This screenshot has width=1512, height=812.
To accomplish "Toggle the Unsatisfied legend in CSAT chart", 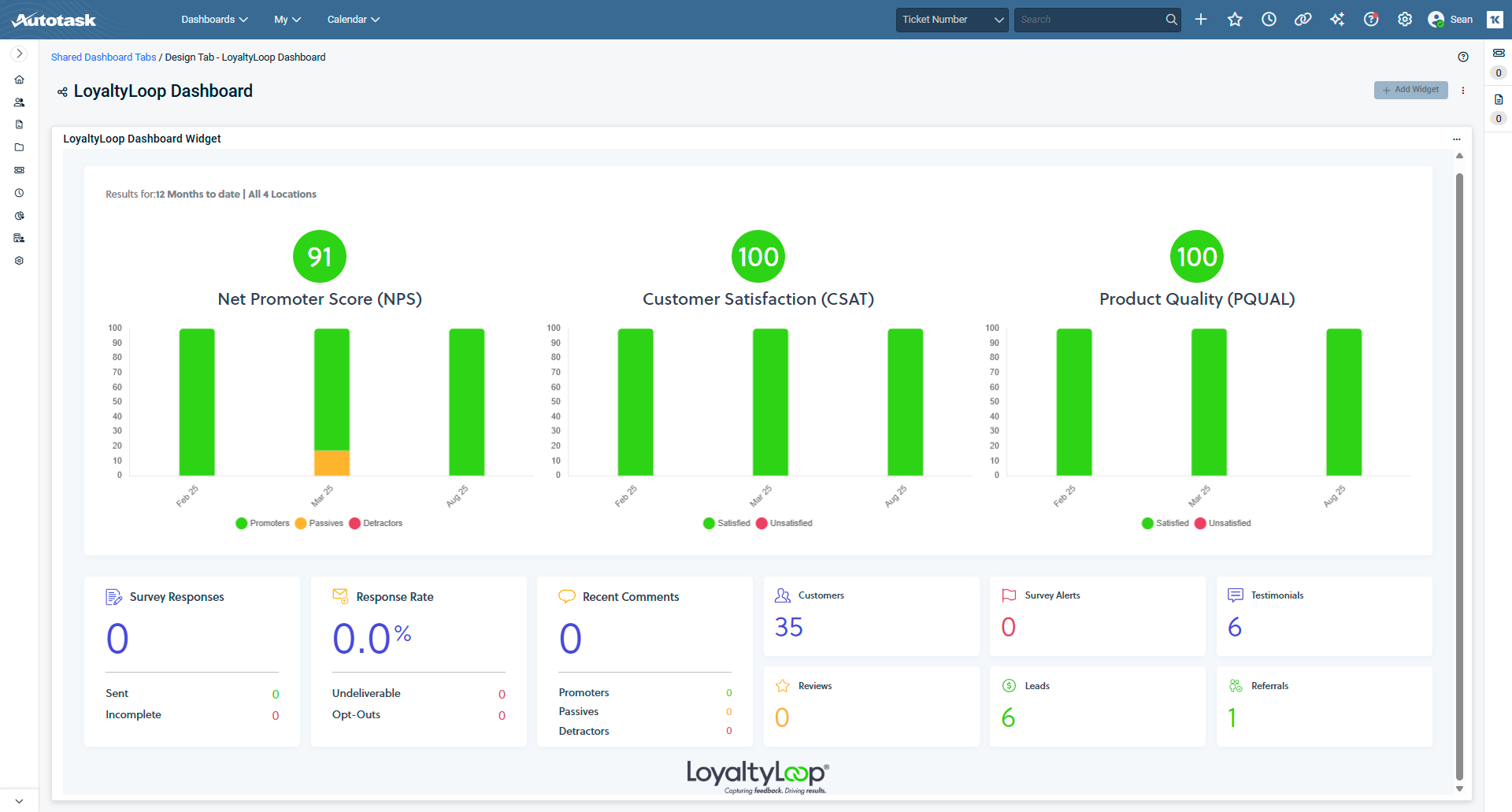I will (x=784, y=523).
